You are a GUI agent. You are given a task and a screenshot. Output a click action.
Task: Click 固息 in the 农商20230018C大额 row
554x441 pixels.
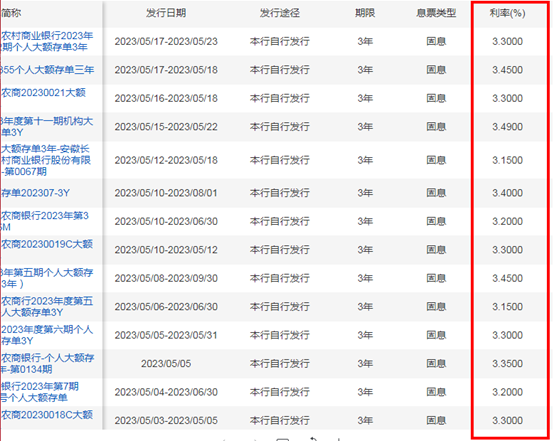click(436, 421)
